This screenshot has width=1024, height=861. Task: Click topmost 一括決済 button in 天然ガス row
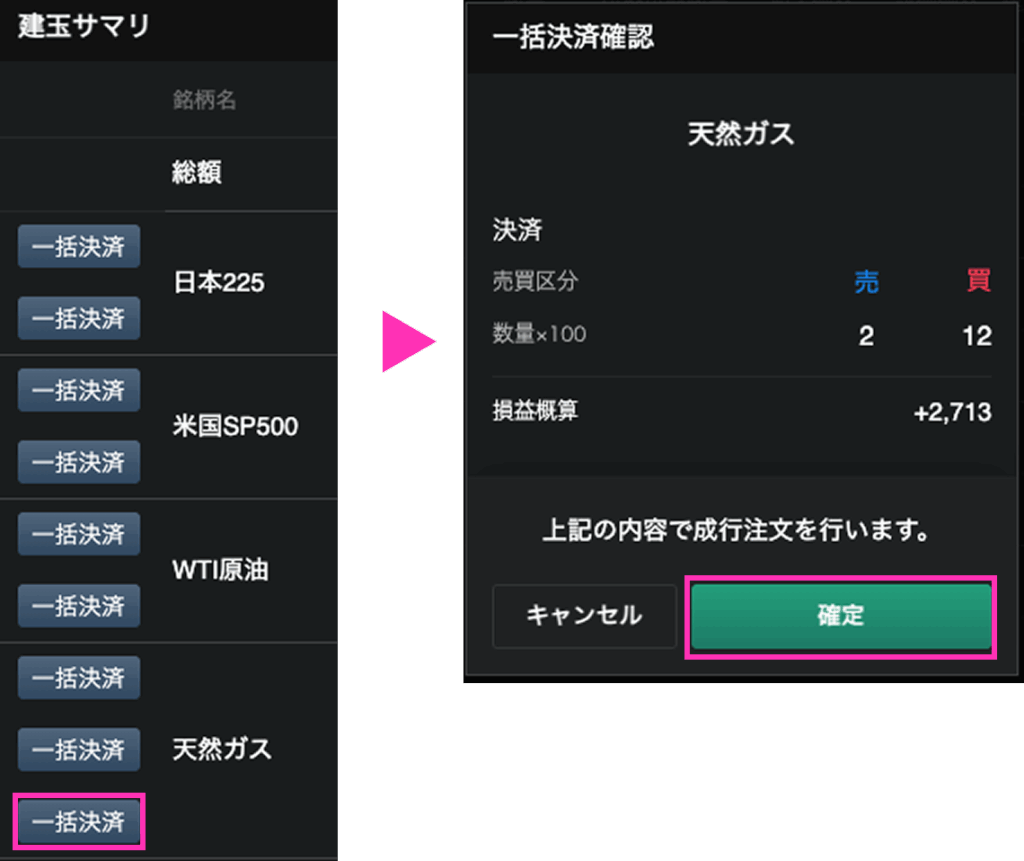(x=78, y=678)
